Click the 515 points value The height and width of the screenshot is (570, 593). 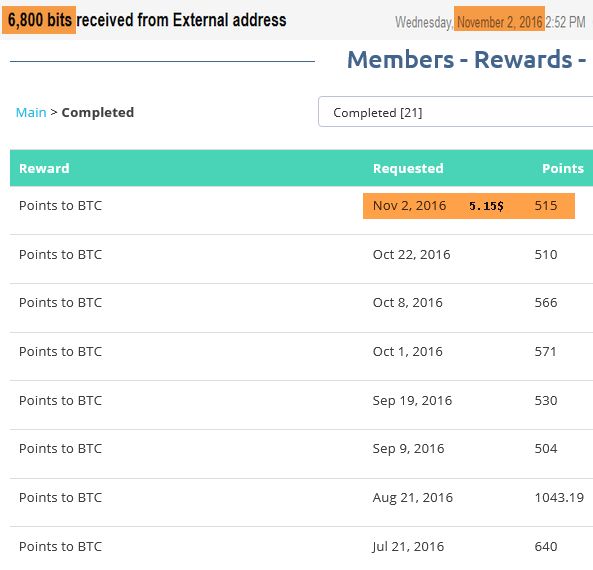pyautogui.click(x=546, y=205)
